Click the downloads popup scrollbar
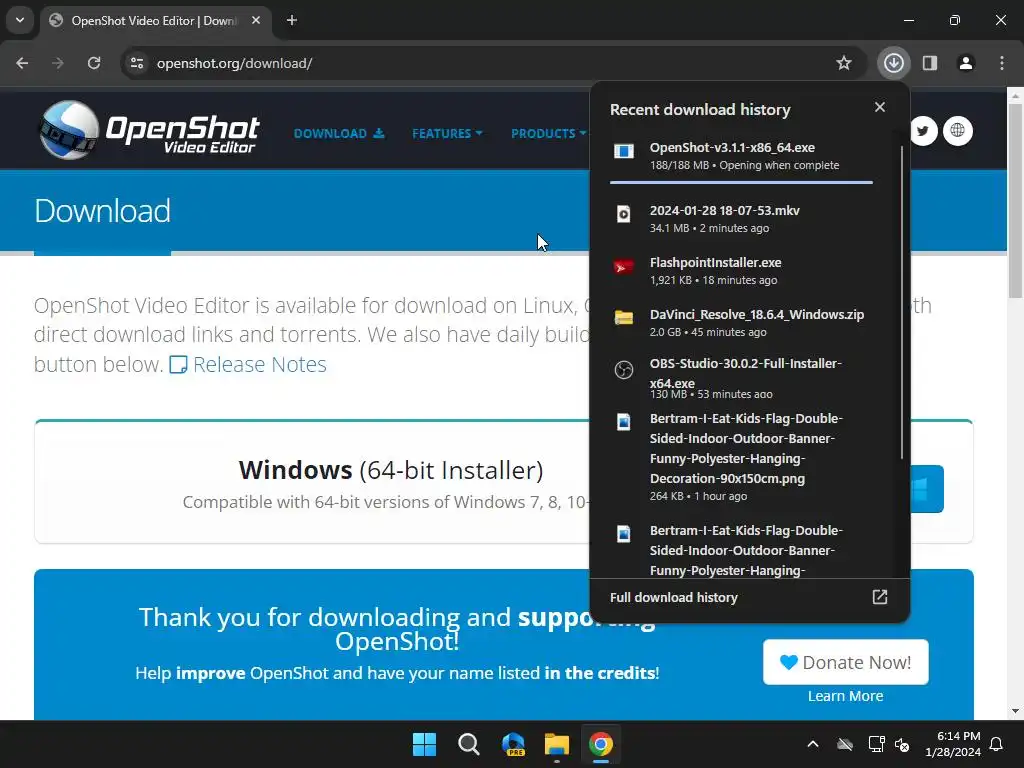The width and height of the screenshot is (1024, 768). click(902, 302)
